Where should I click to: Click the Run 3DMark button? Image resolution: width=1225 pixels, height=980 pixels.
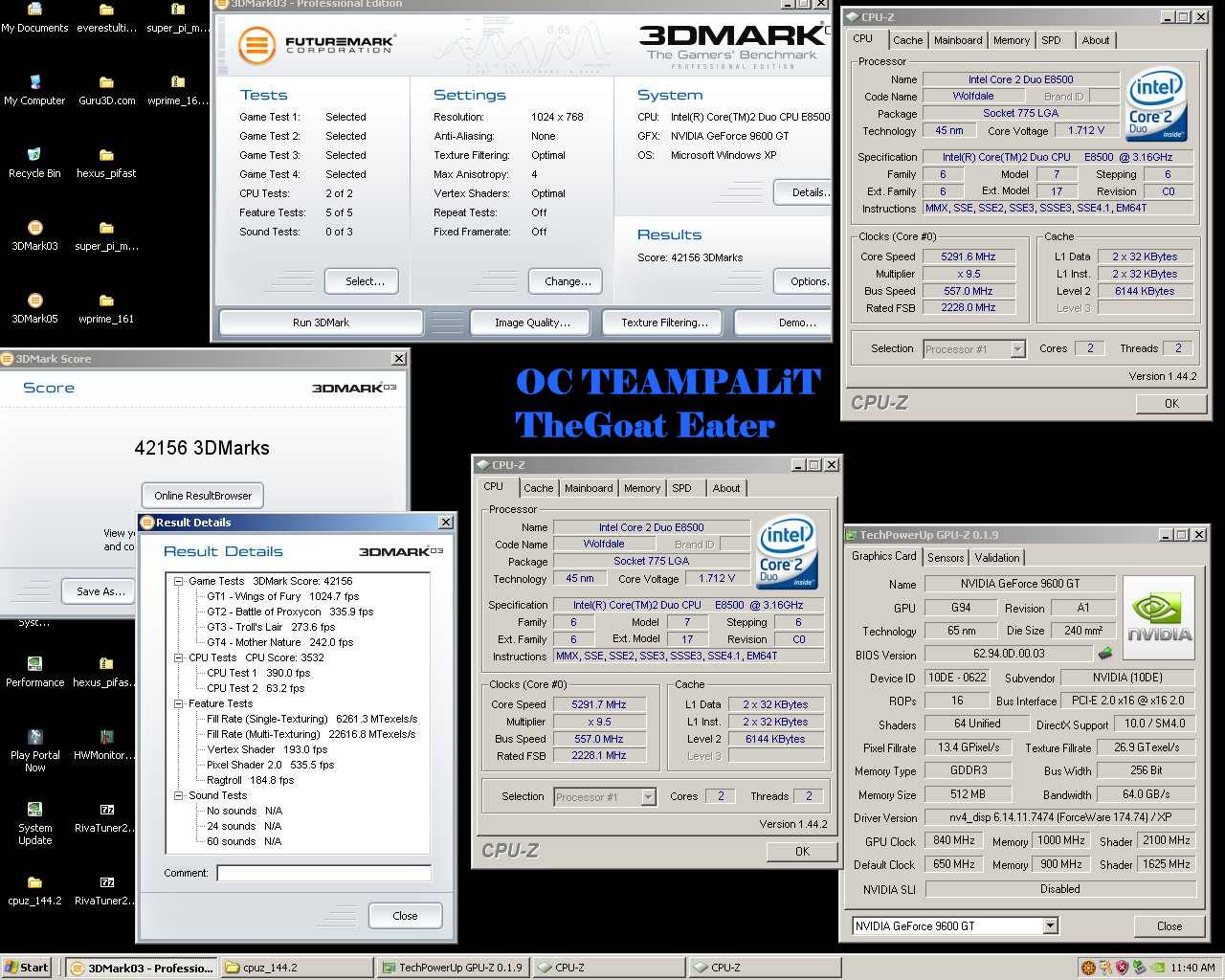[321, 323]
